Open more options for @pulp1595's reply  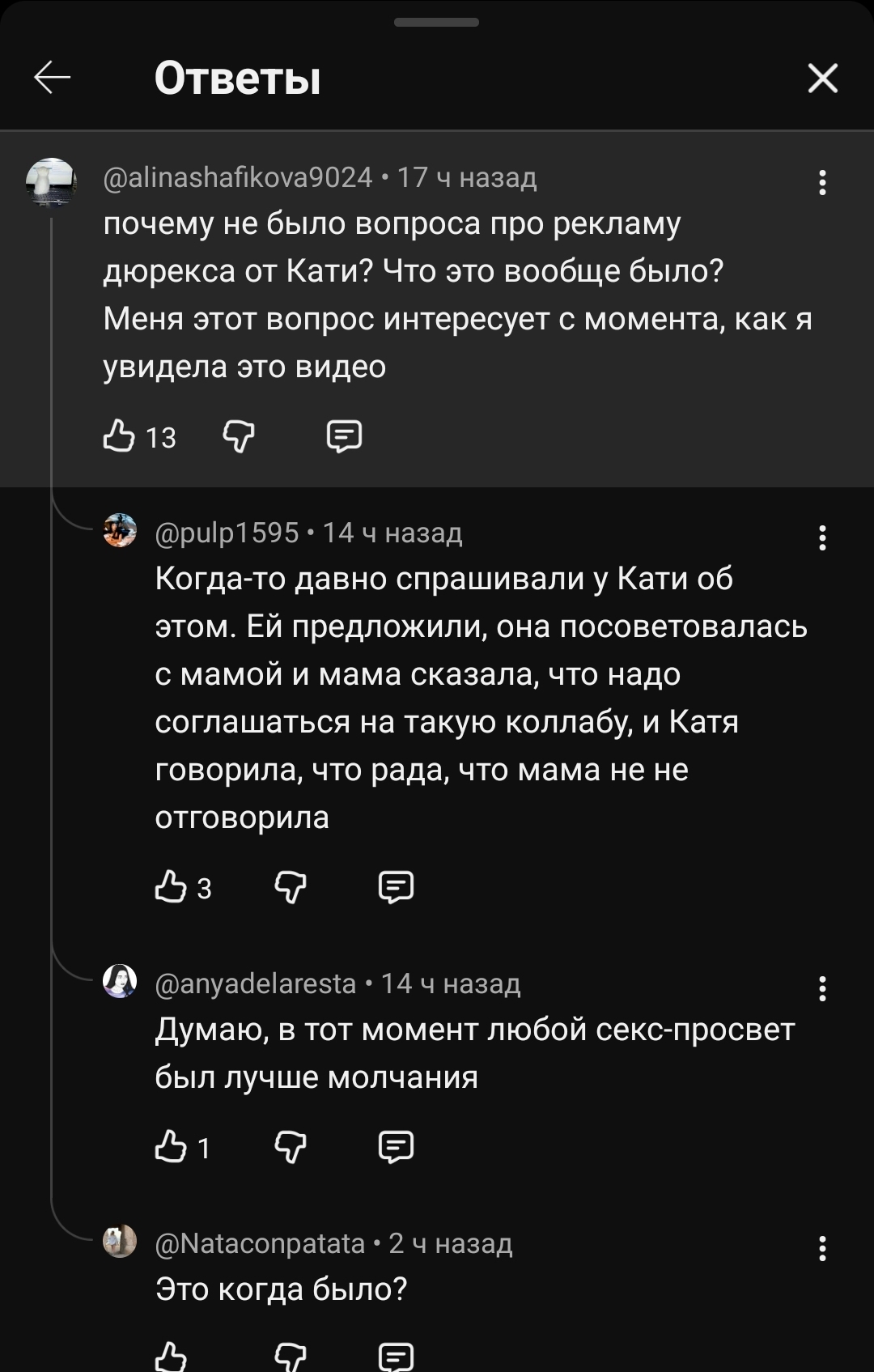(822, 537)
